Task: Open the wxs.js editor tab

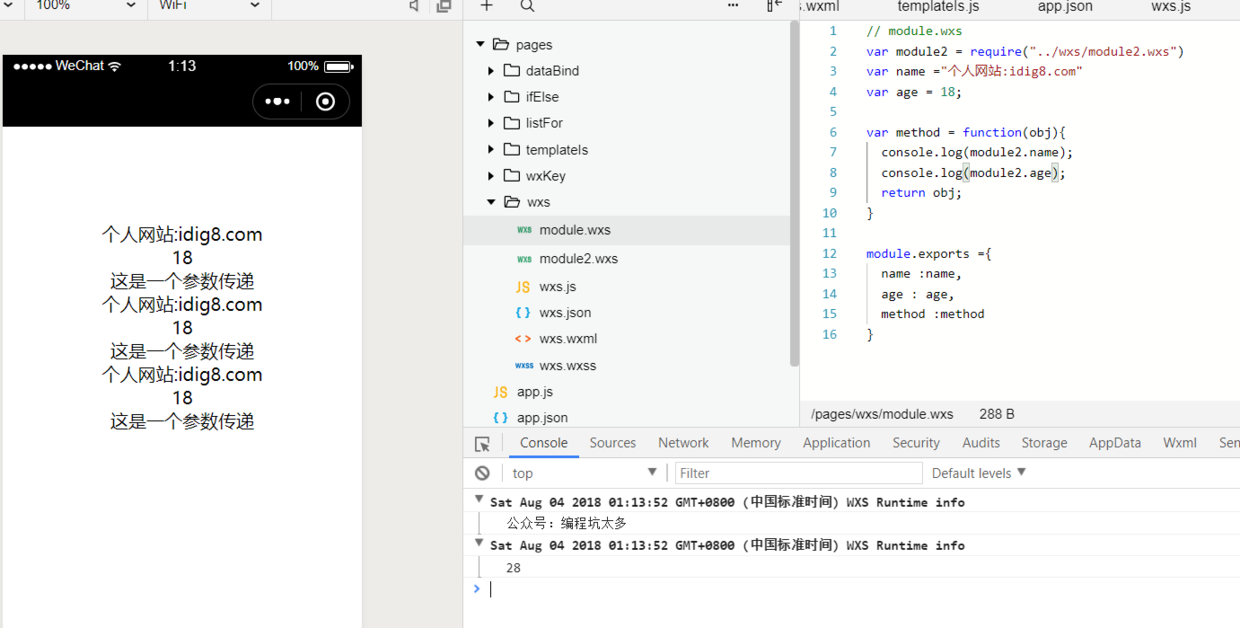Action: [x=1171, y=6]
